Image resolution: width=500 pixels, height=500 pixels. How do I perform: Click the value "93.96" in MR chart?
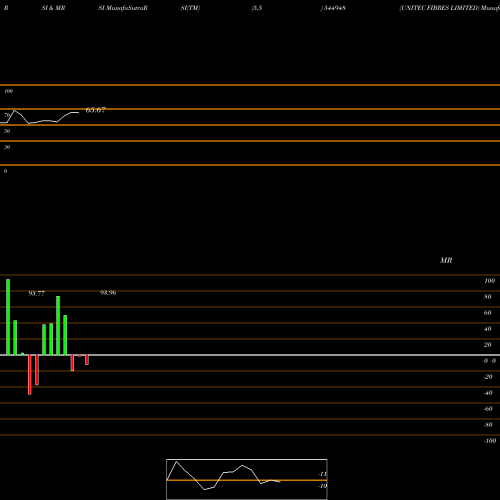tap(108, 293)
